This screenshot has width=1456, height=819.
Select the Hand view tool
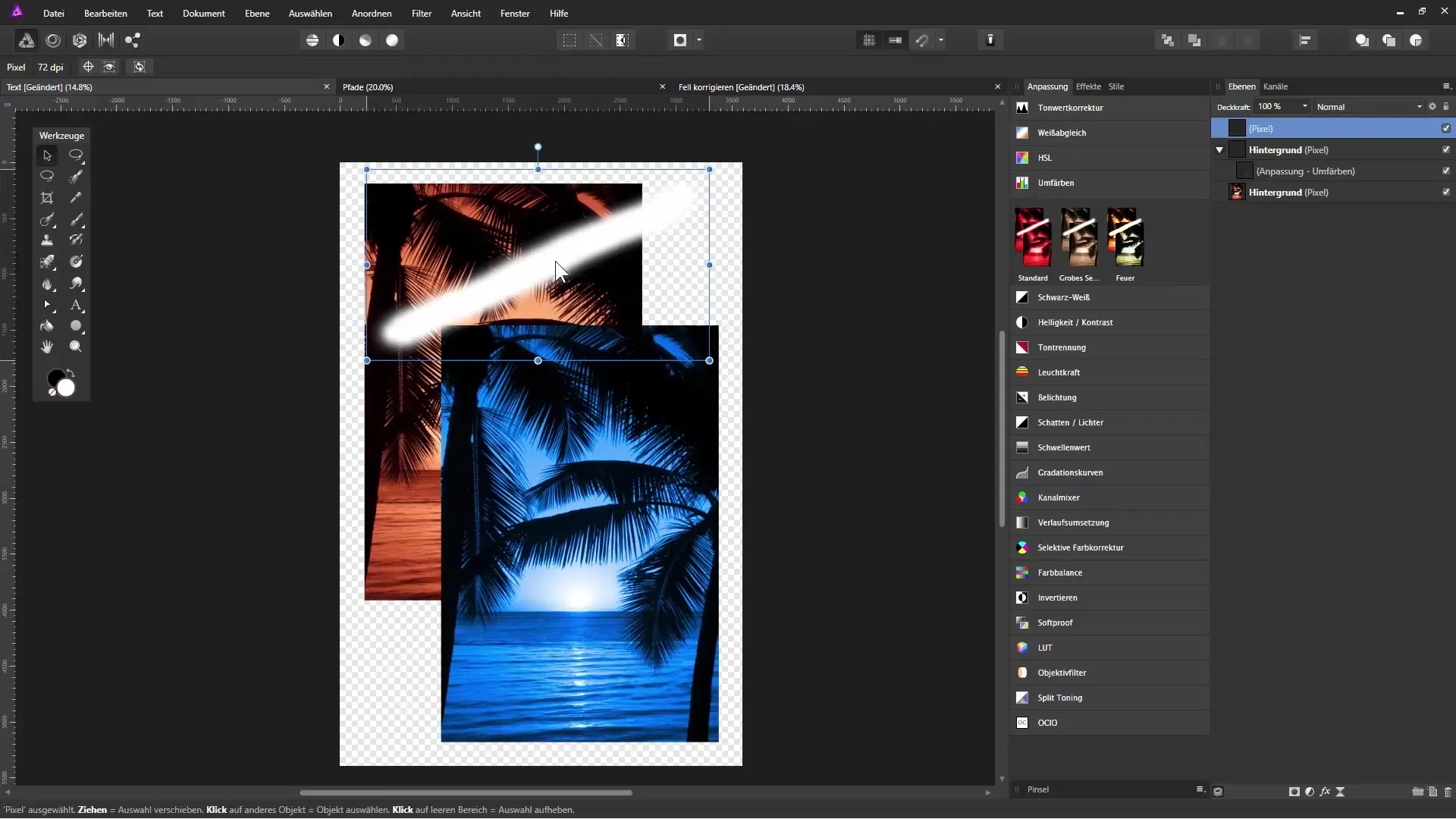pyautogui.click(x=47, y=347)
